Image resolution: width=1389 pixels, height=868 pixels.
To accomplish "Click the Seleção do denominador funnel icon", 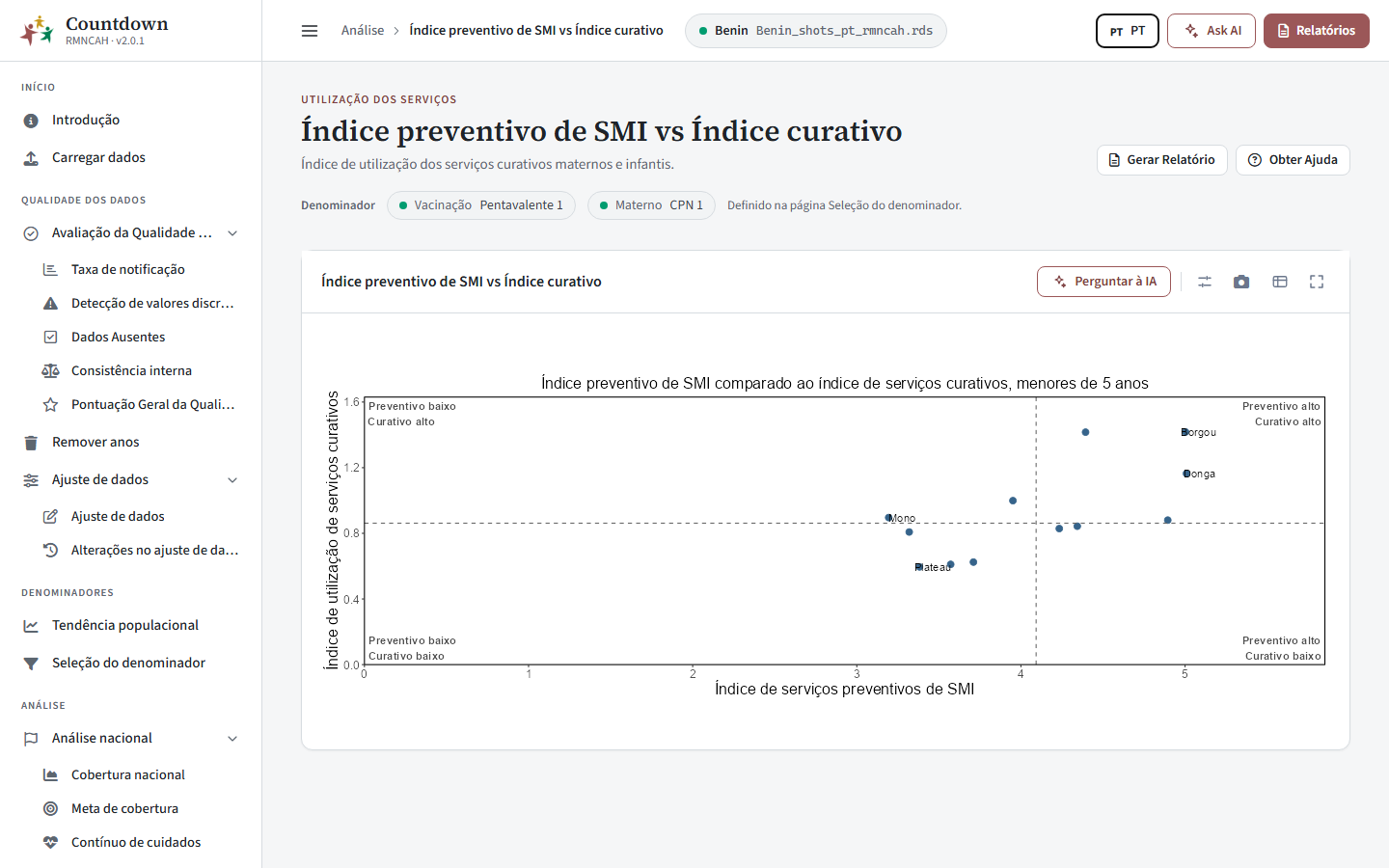I will (31, 664).
